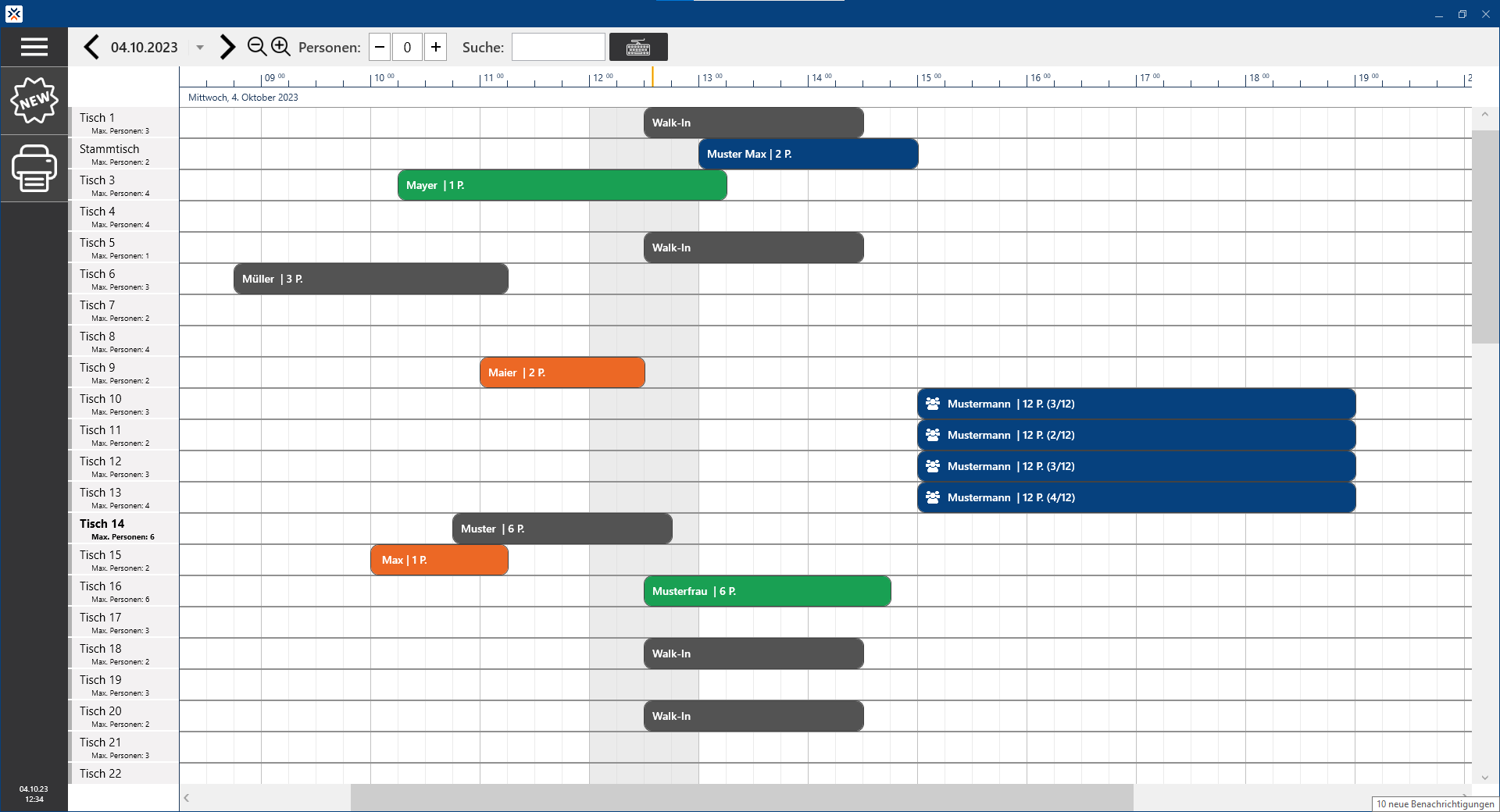1500x812 pixels.
Task: Click the NEW reservation badge icon
Action: (x=34, y=101)
